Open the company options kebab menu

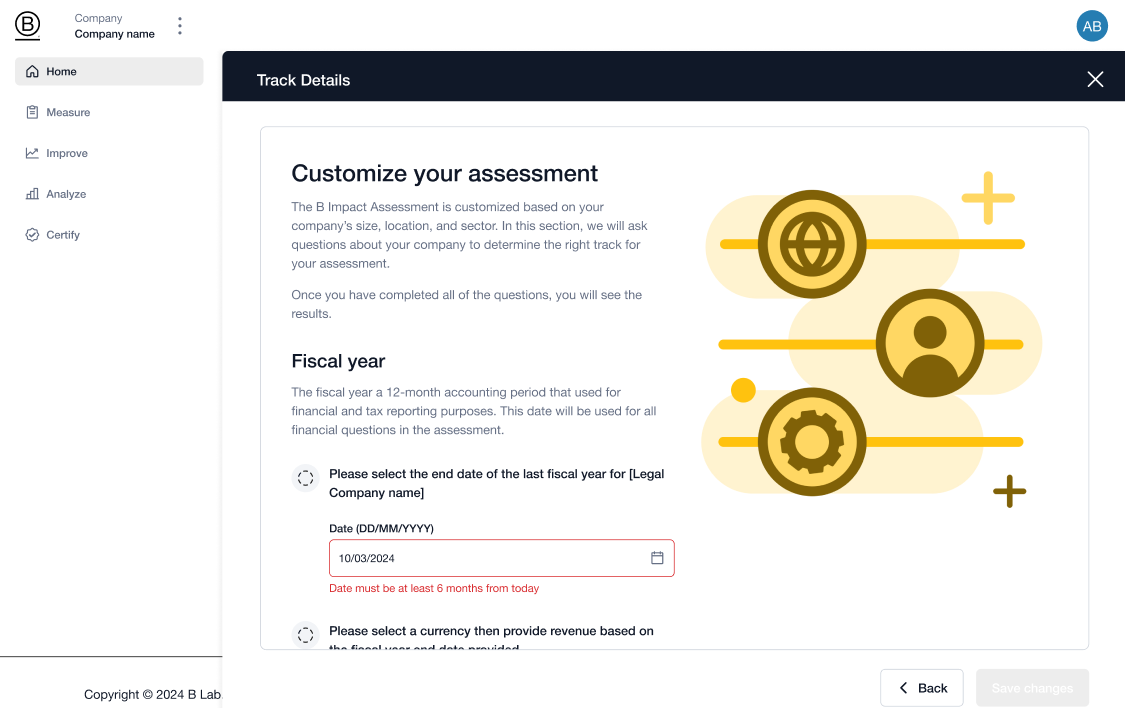pos(179,26)
